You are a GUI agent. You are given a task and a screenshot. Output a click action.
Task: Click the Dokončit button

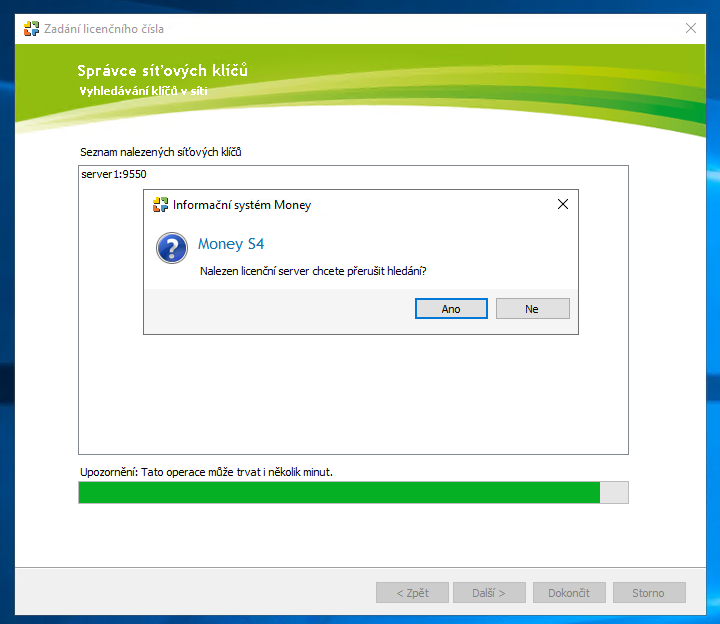click(569, 593)
